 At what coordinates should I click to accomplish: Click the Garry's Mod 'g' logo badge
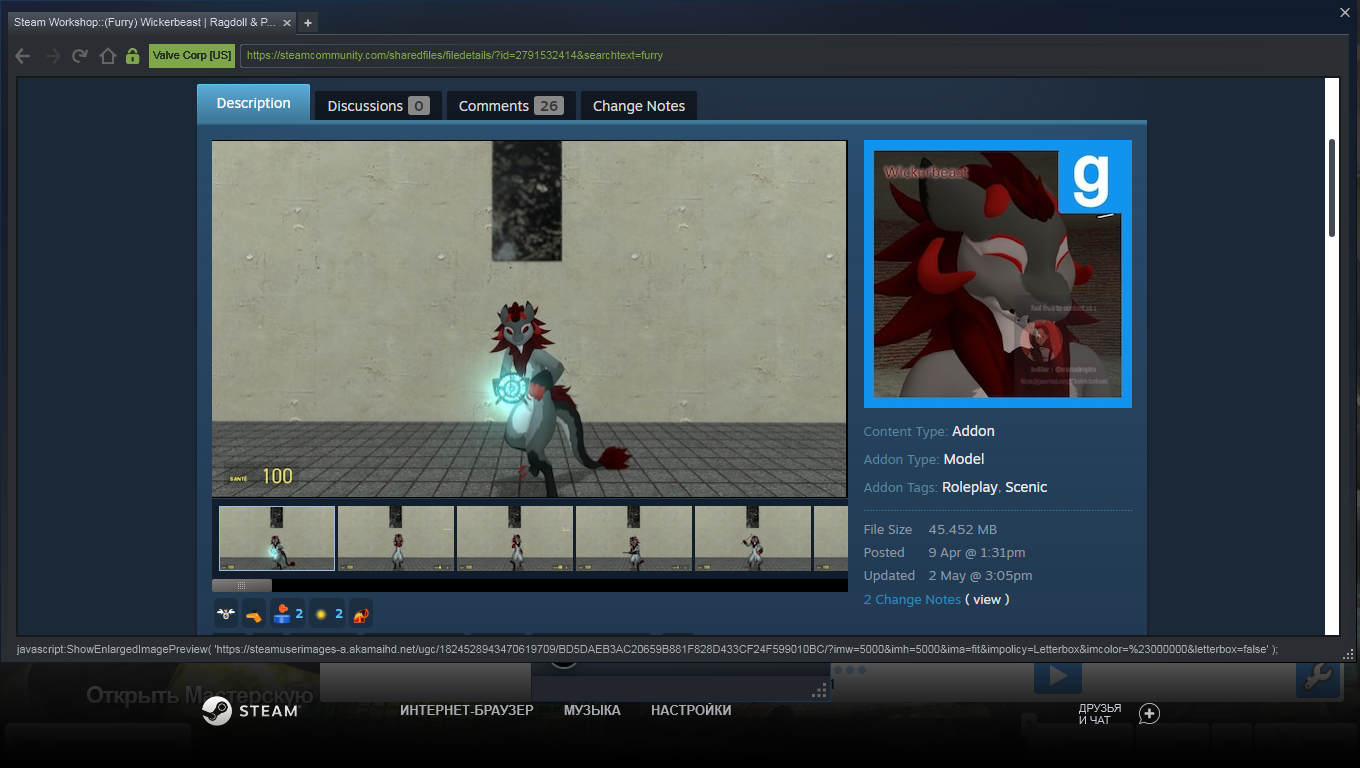pyautogui.click(x=1090, y=181)
